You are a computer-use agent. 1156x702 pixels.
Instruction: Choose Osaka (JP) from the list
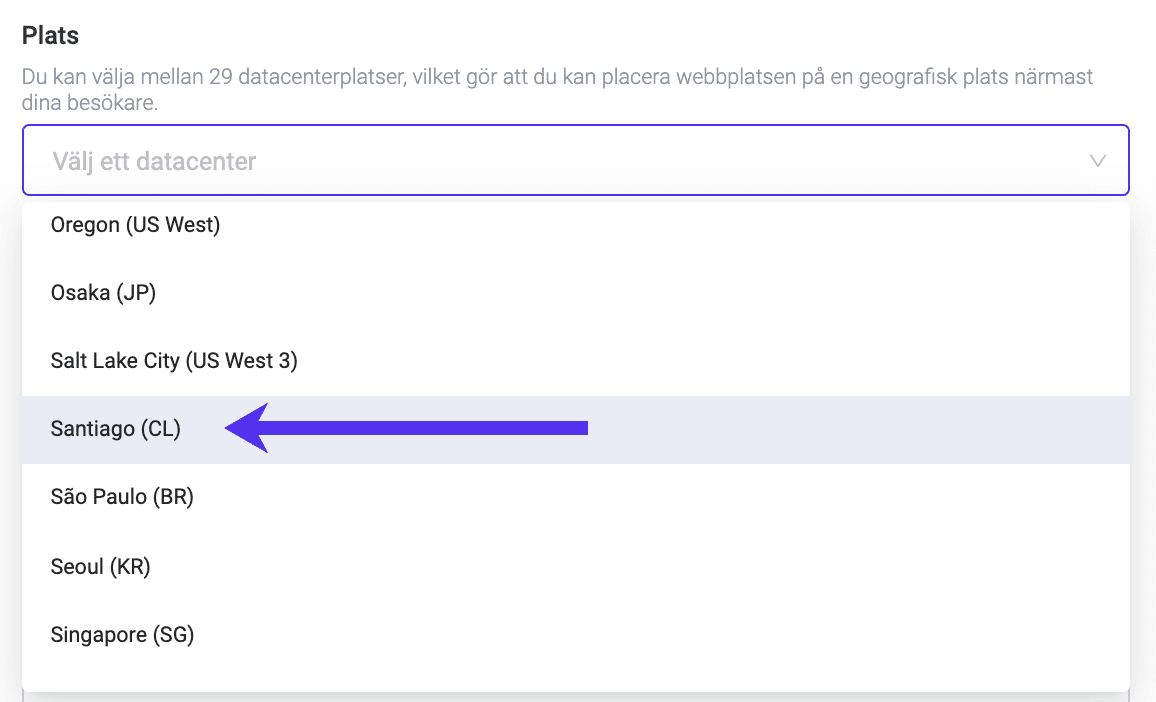point(103,293)
